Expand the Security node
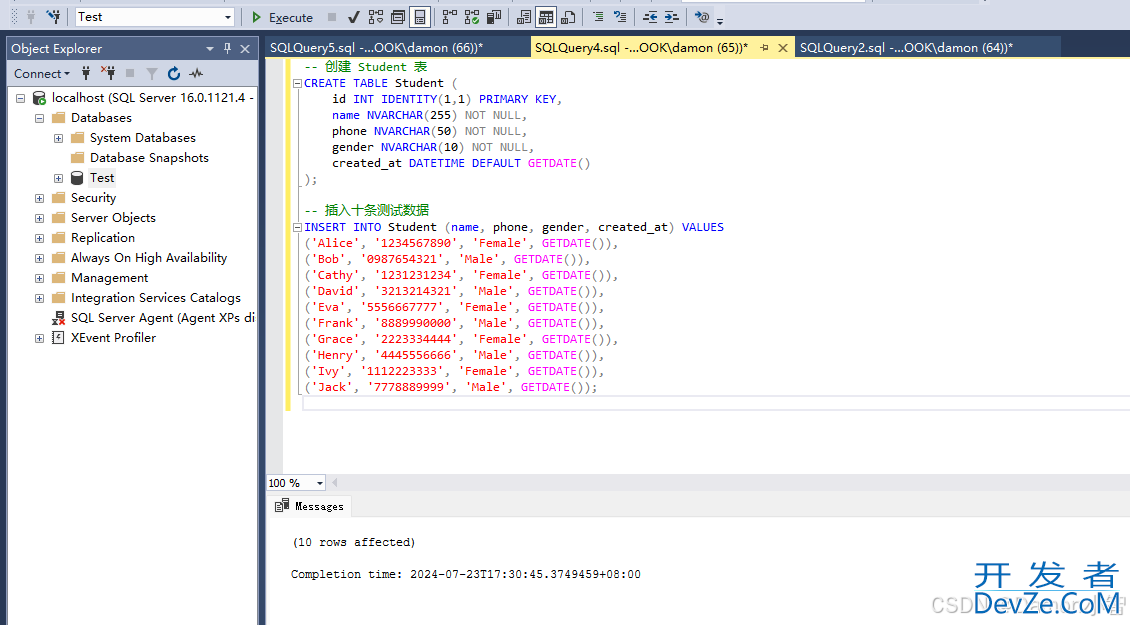The height and width of the screenshot is (625, 1130). [40, 198]
